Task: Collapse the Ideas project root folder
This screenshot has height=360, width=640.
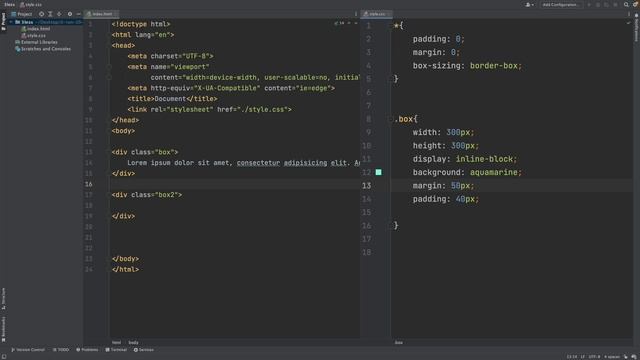Action: tap(11, 22)
